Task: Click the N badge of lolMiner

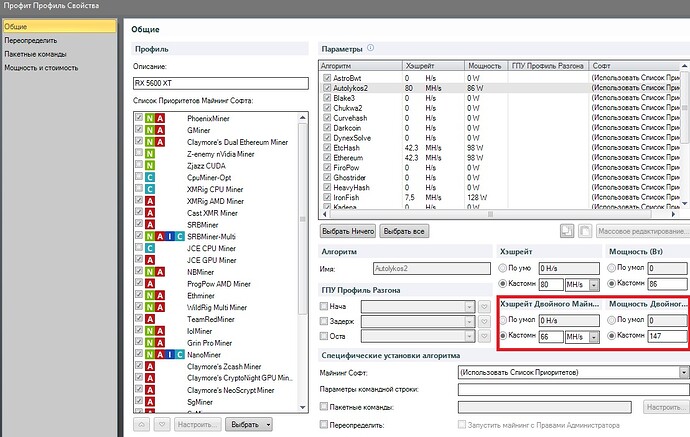Action: pyautogui.click(x=150, y=331)
